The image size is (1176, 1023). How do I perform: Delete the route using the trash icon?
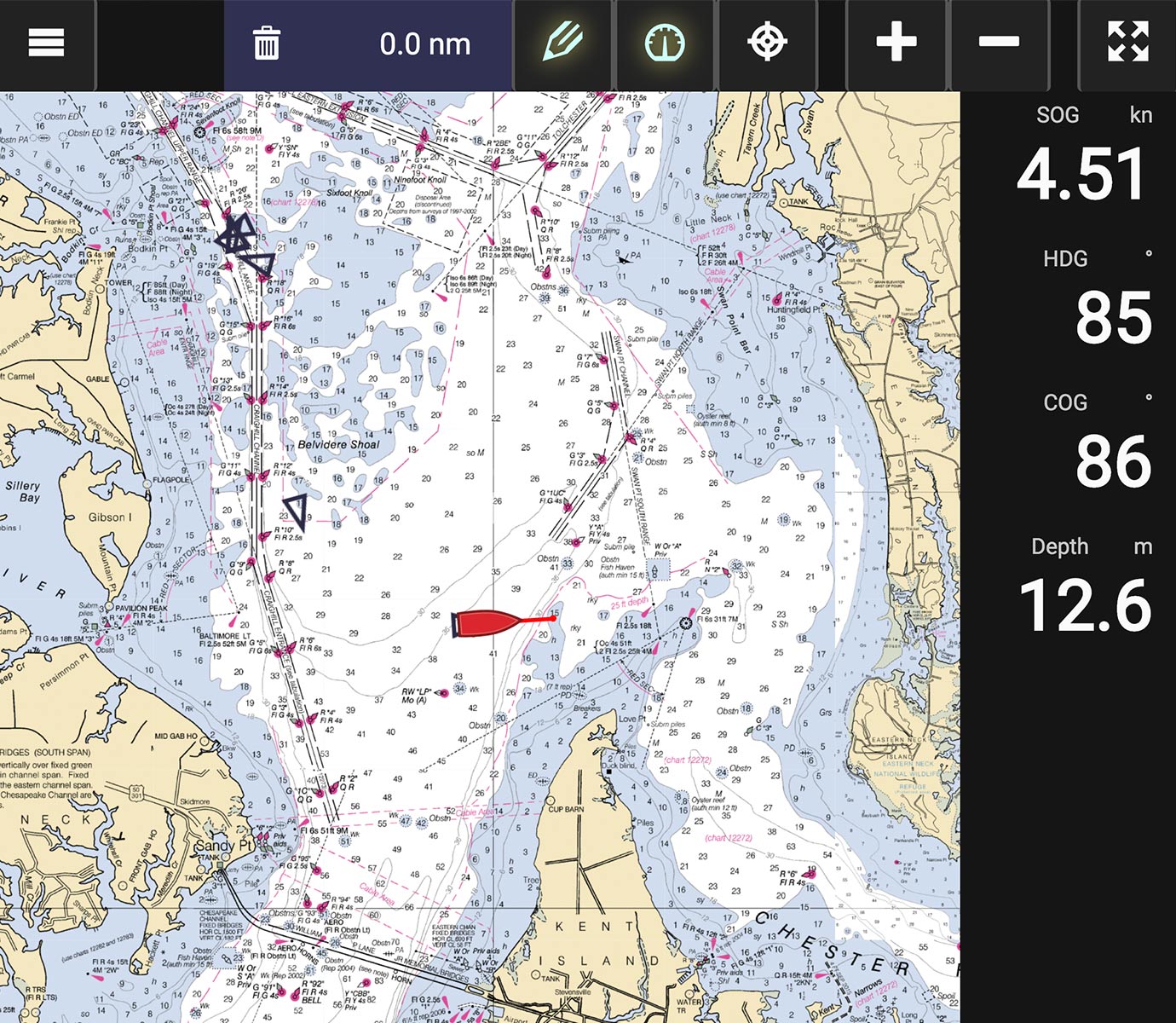264,43
